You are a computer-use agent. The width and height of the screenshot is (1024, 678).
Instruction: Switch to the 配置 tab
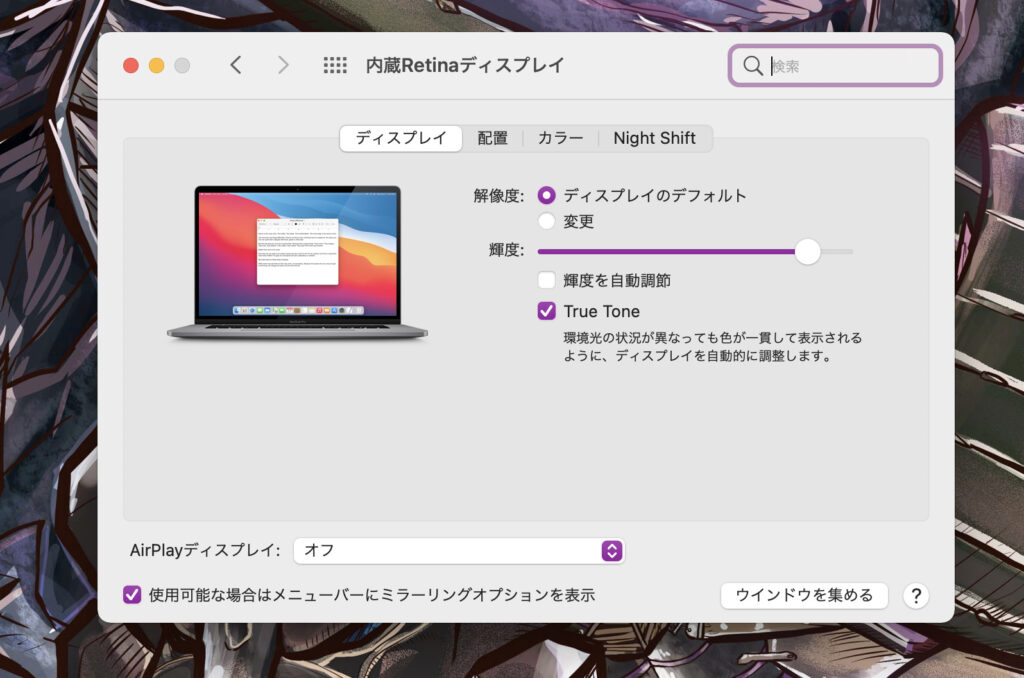[x=492, y=138]
